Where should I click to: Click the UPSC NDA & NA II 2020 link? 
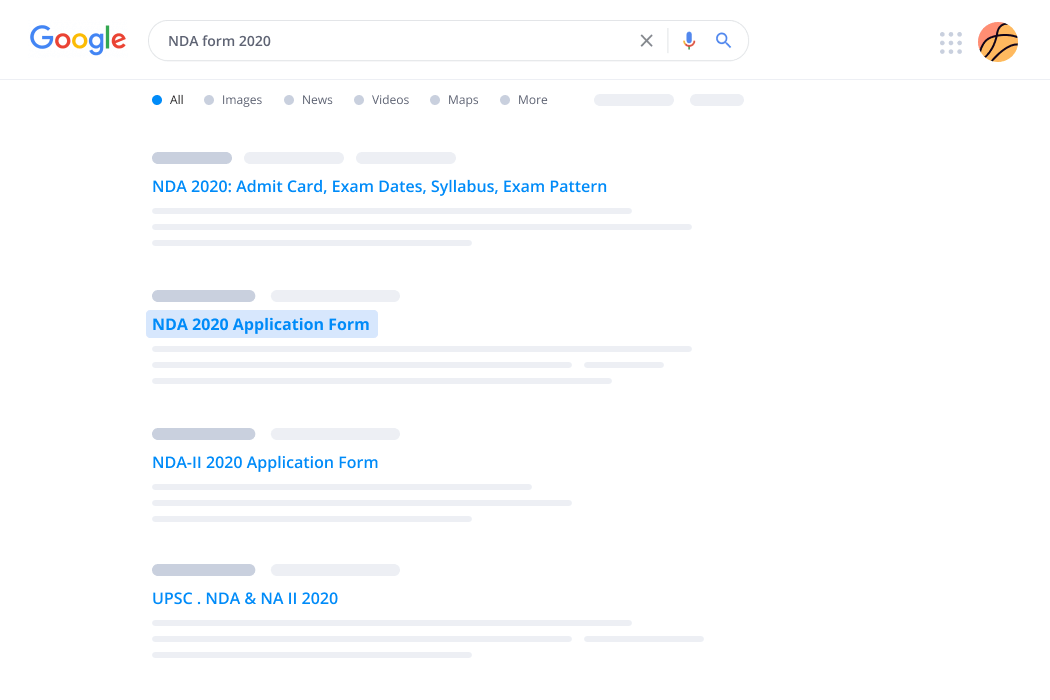[244, 598]
